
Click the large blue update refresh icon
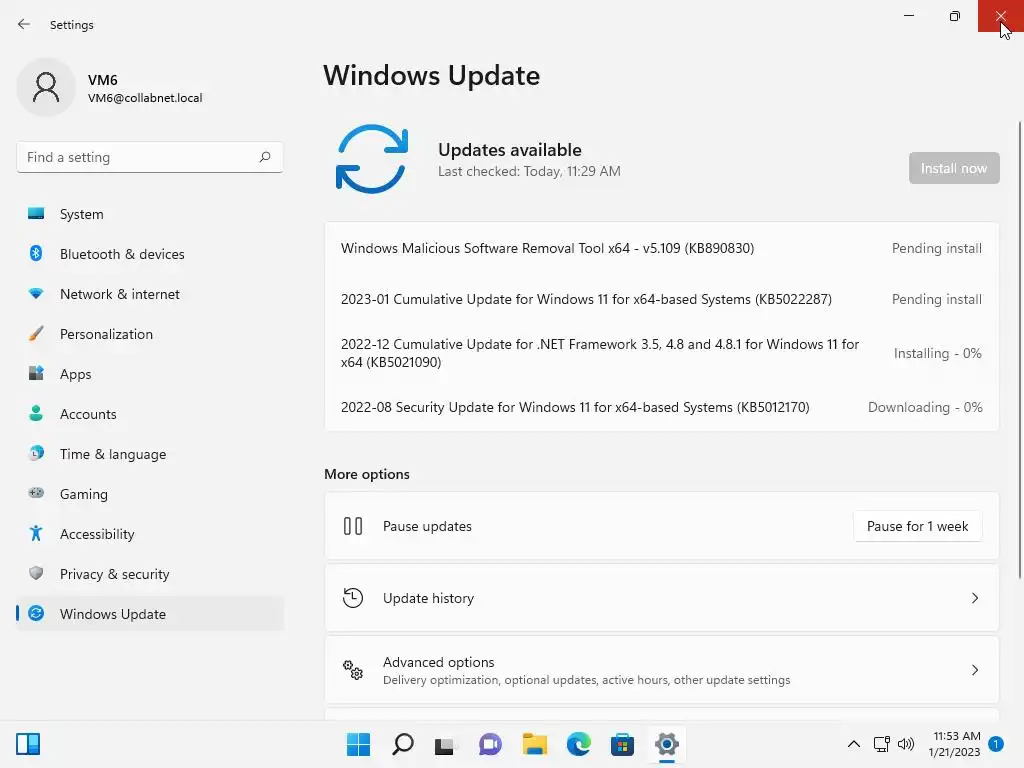372,159
